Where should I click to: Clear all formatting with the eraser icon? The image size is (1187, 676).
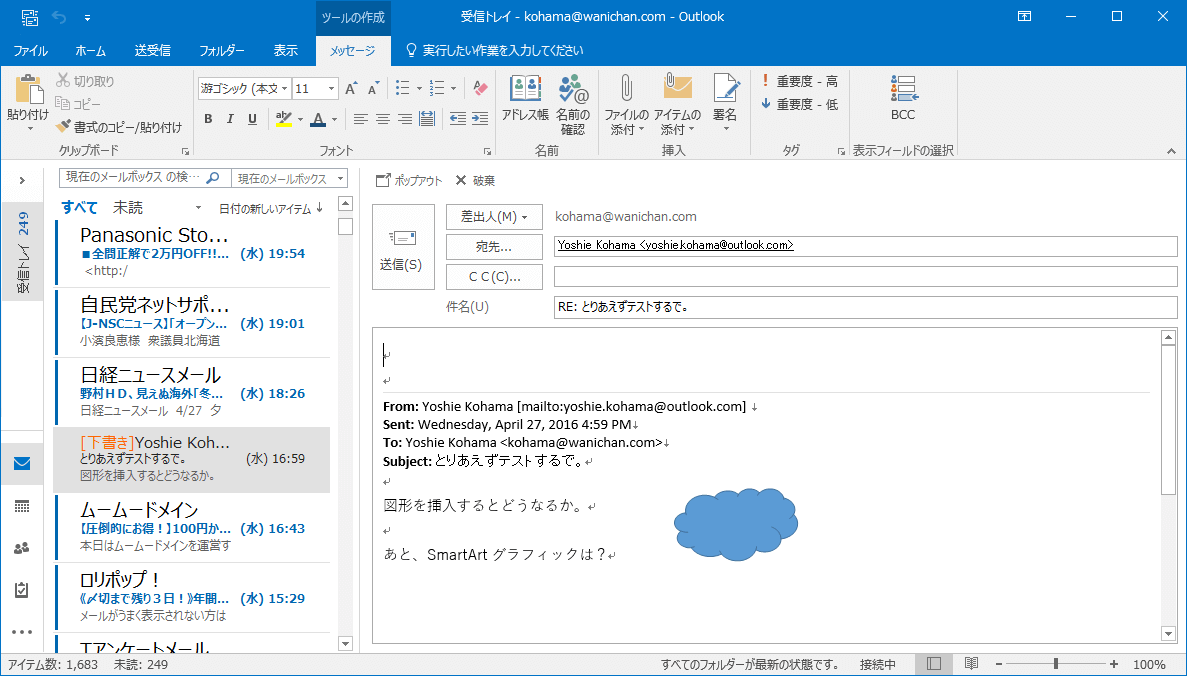(480, 89)
